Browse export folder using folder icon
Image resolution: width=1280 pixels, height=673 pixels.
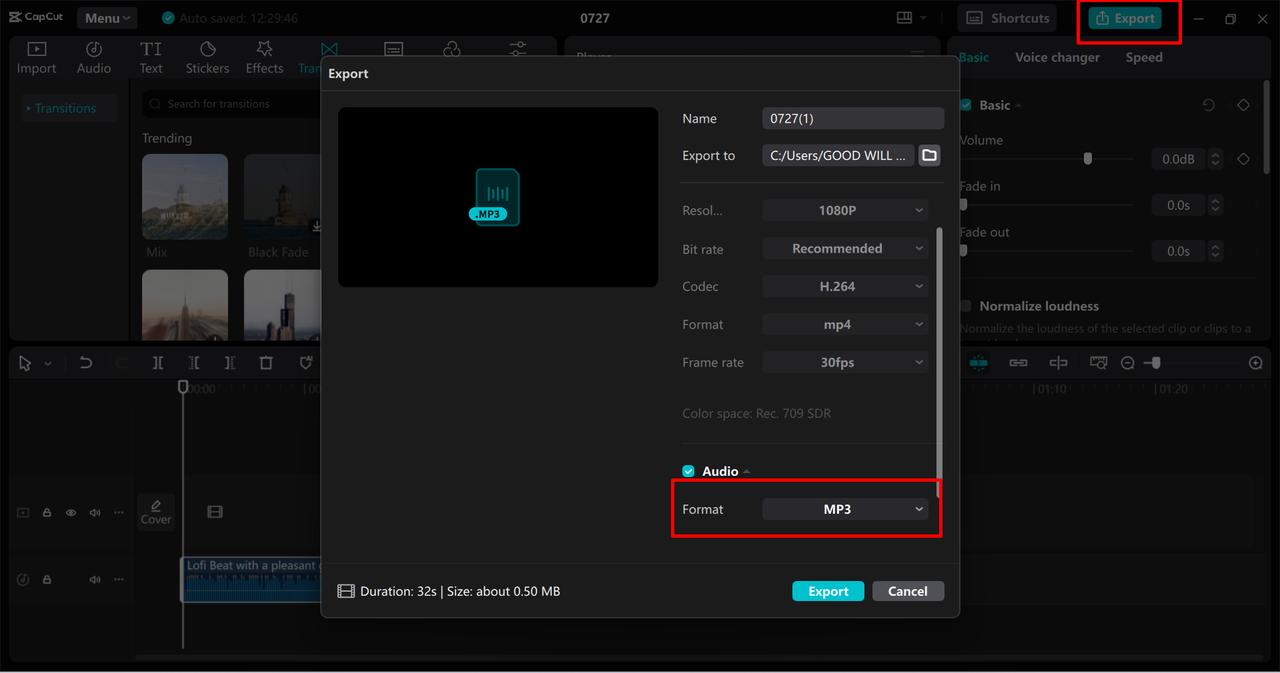[929, 155]
